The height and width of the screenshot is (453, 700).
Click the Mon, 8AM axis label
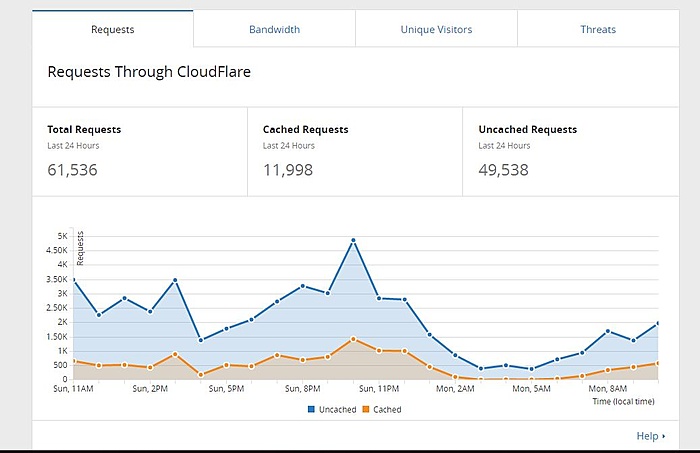pyautogui.click(x=608, y=389)
